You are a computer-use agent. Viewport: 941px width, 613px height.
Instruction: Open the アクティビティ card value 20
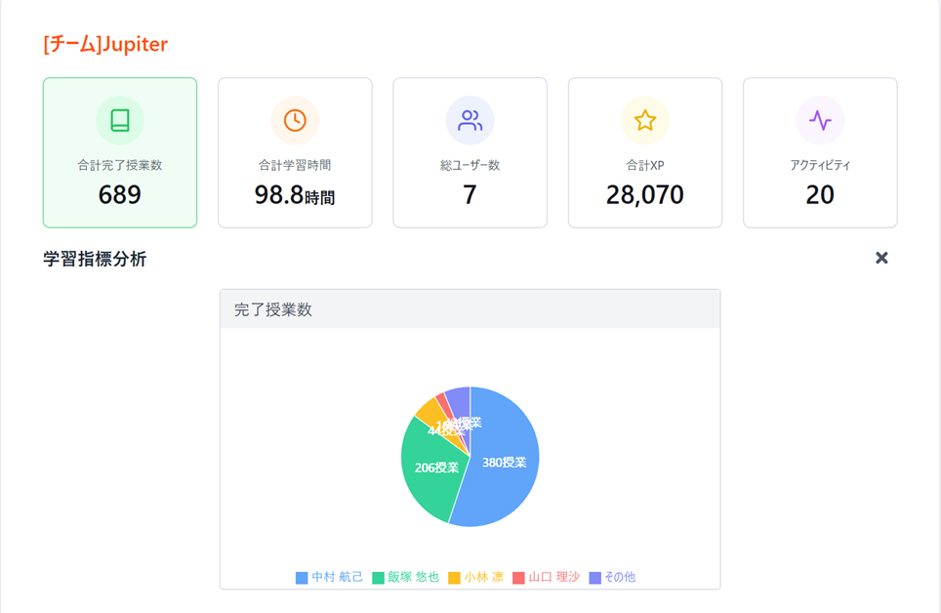click(820, 195)
